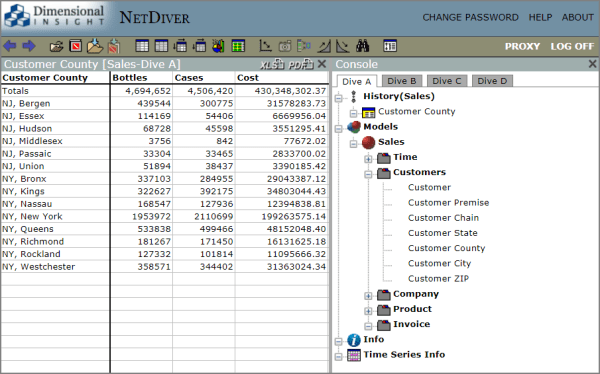Toggle the Time Series Info expander
Viewport: 600px width, 374px height.
click(339, 357)
